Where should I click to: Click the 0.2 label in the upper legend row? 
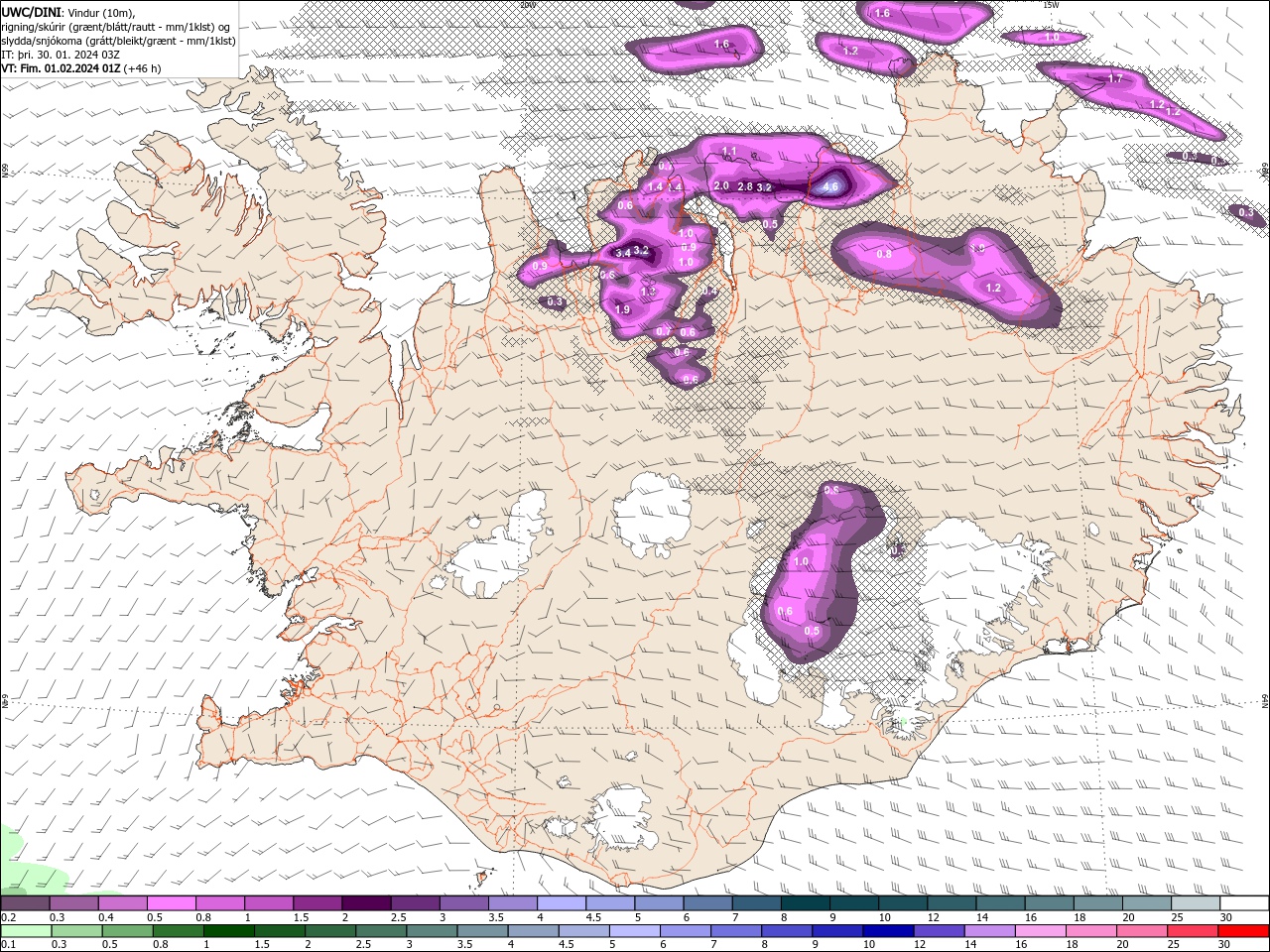(x=7, y=917)
